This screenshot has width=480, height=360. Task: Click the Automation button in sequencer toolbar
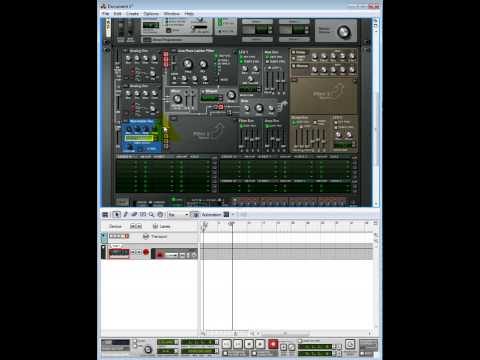tap(211, 215)
